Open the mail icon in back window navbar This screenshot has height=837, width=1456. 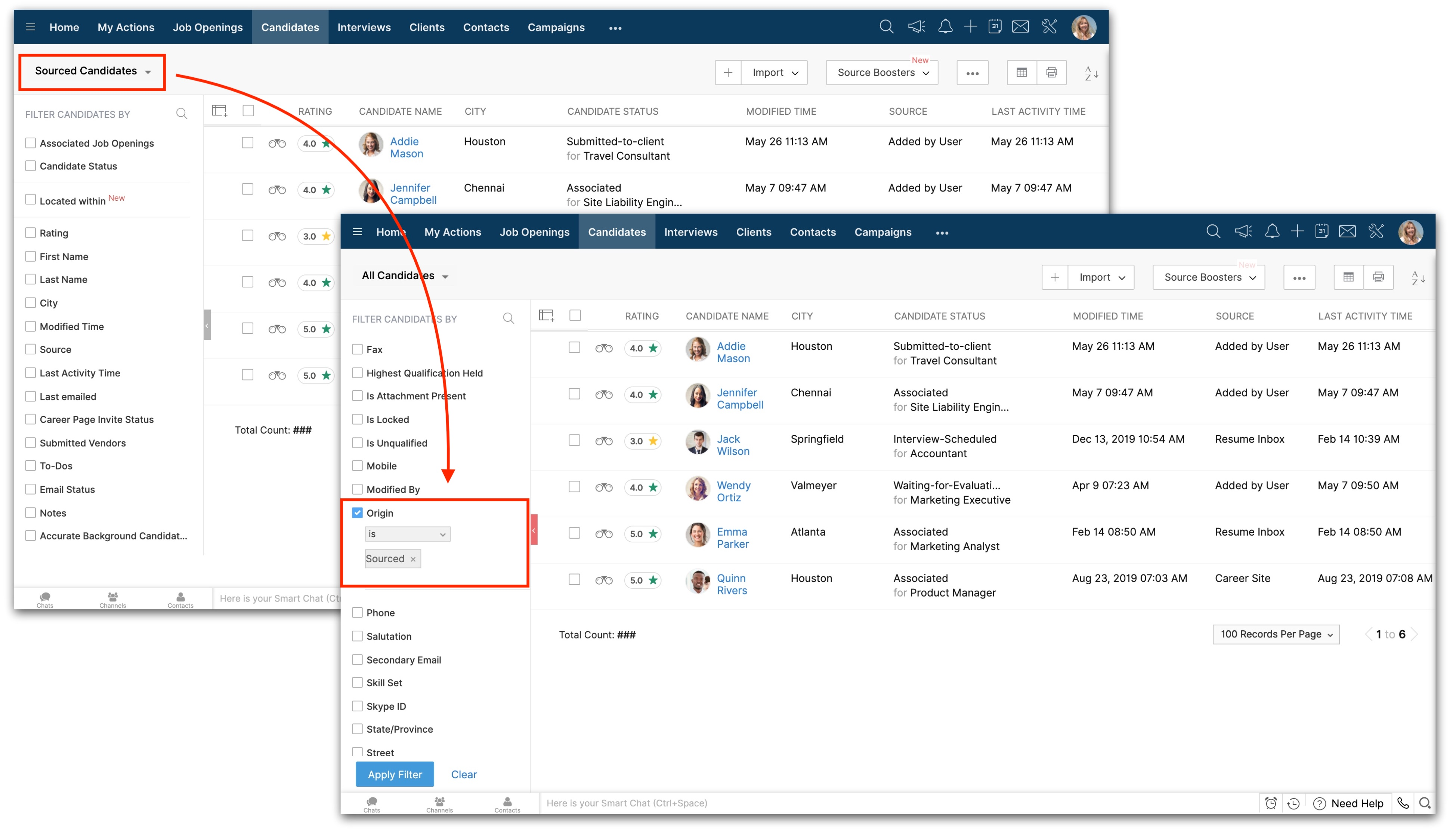click(1020, 27)
